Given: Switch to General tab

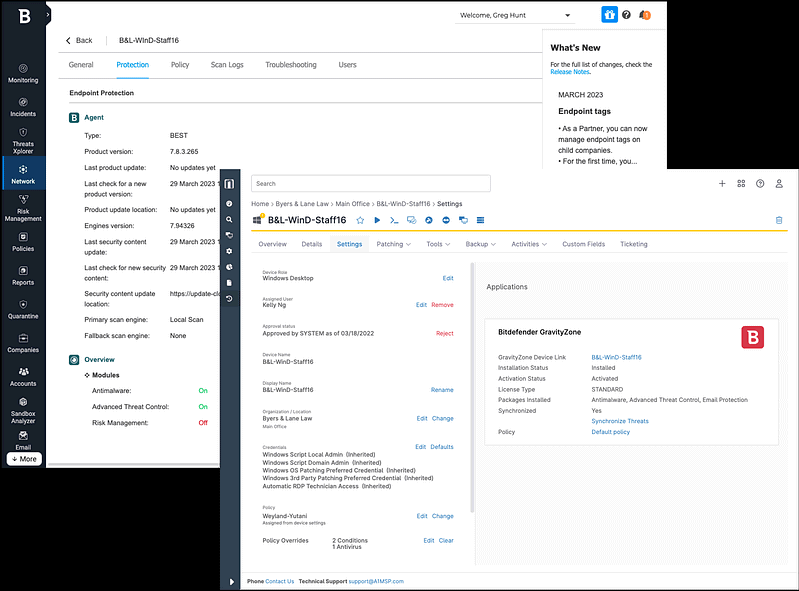Looking at the screenshot, I should (x=81, y=65).
